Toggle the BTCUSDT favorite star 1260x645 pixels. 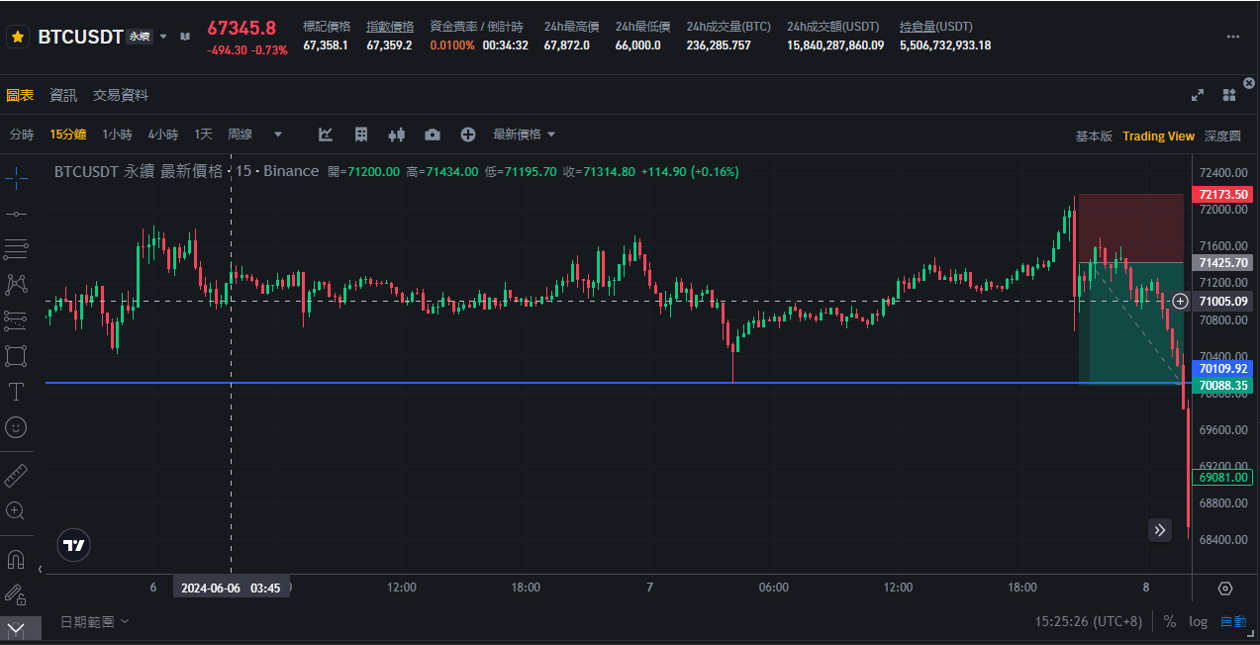[17, 37]
